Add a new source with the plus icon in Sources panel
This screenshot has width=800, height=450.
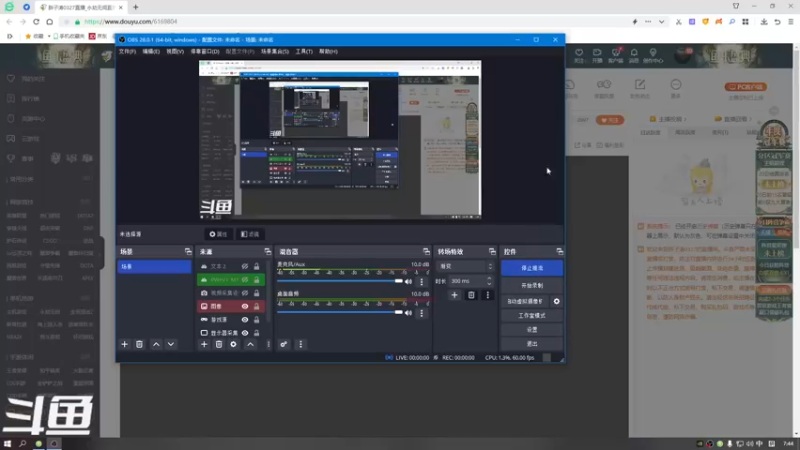pos(204,344)
